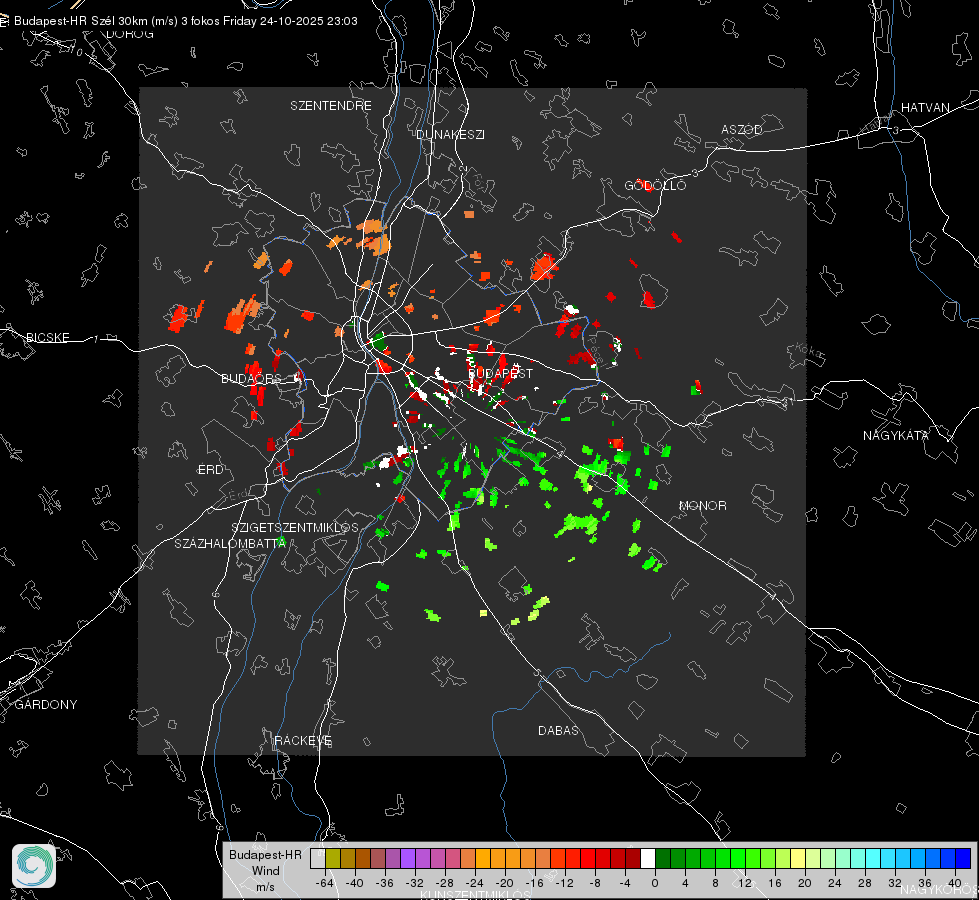Viewport: 979px width, 900px height.
Task: Select the GÁRDONY town label
Action: [46, 705]
